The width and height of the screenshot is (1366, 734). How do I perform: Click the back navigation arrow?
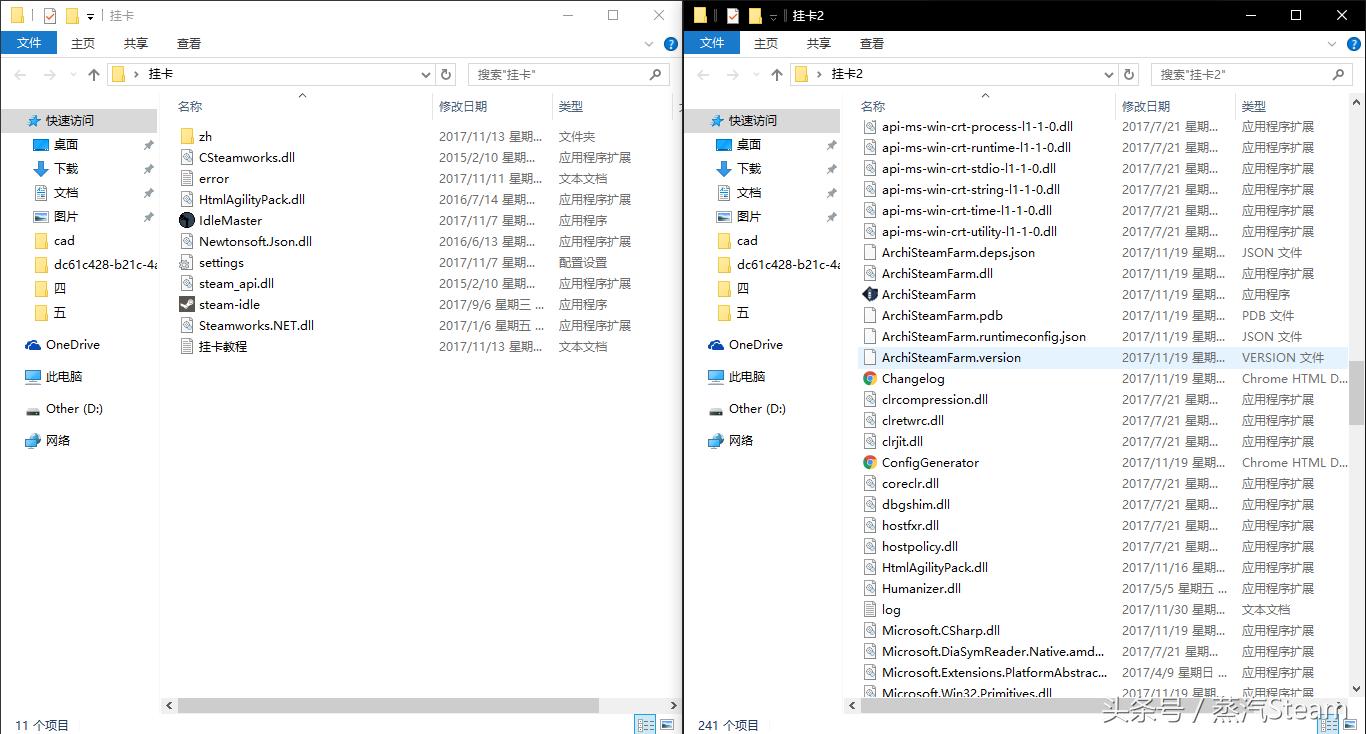tap(20, 73)
